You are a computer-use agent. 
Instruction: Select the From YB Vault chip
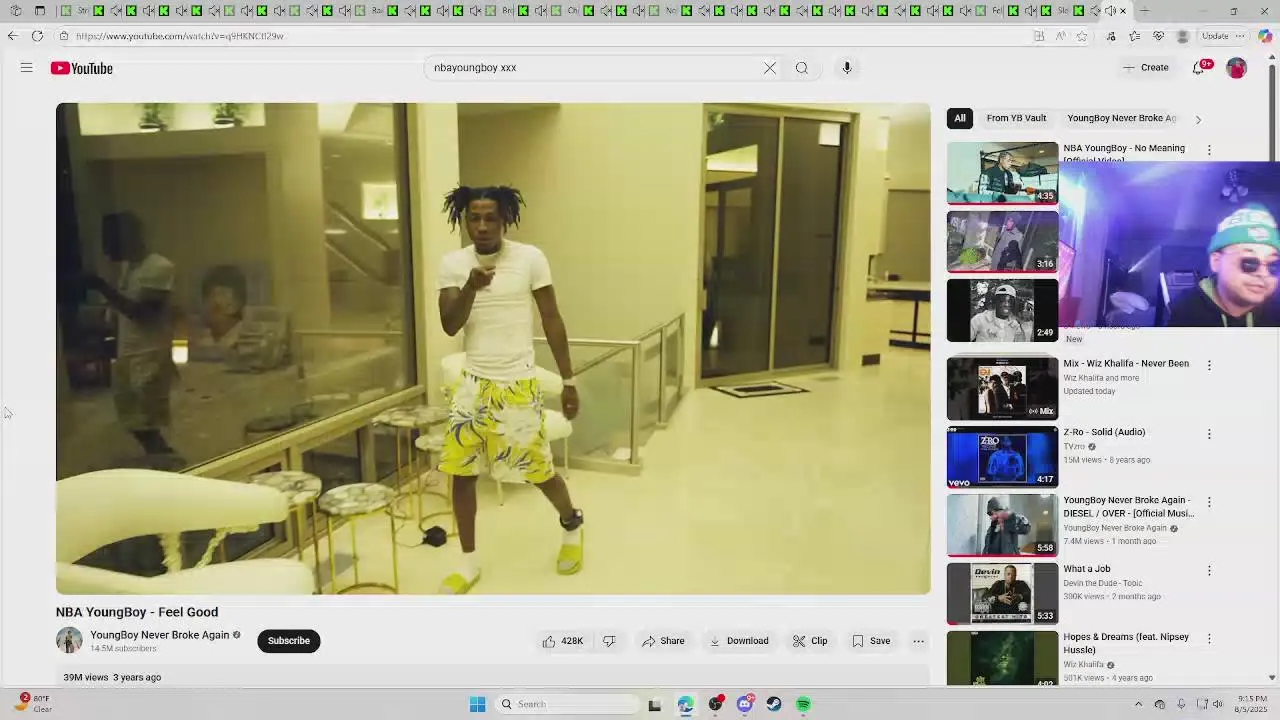[x=1016, y=118]
